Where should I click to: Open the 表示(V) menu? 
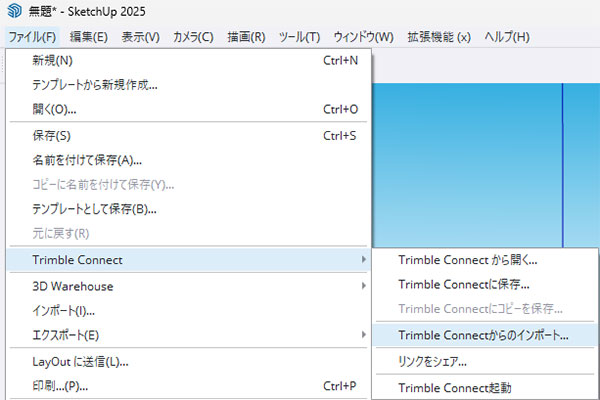(x=140, y=37)
